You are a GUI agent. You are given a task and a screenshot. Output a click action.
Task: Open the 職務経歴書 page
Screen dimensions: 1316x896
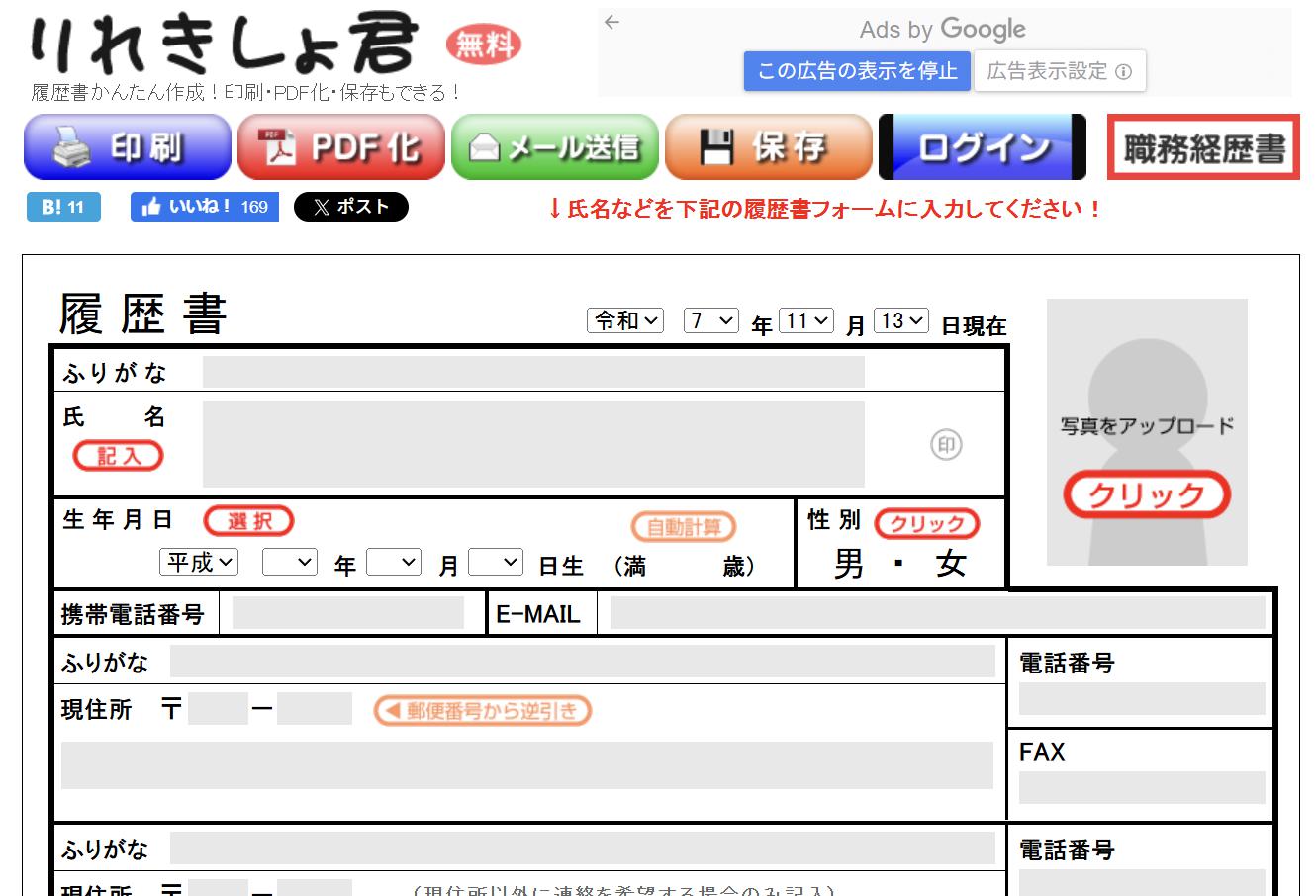click(x=1203, y=147)
